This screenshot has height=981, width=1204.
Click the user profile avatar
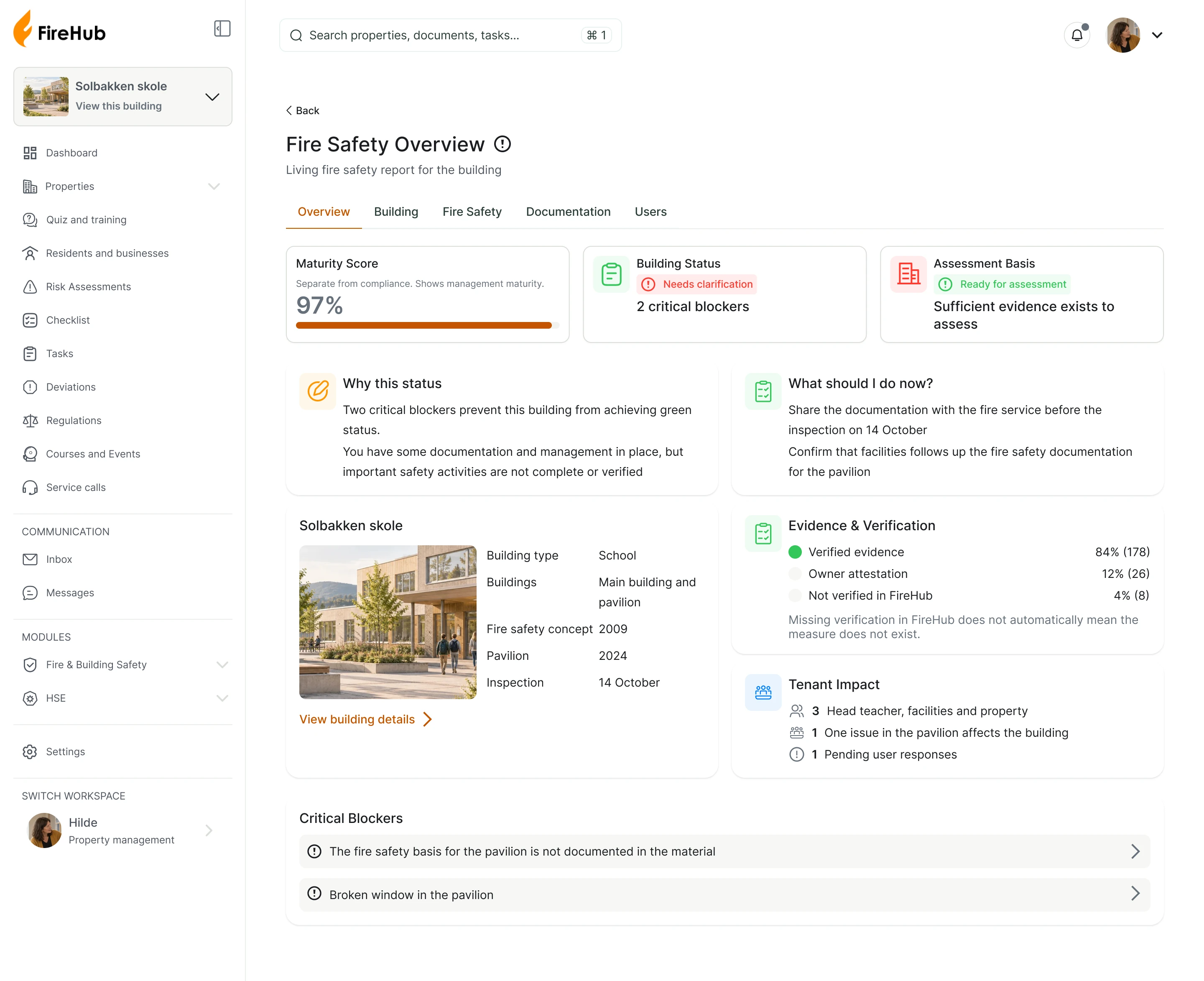coord(1123,35)
